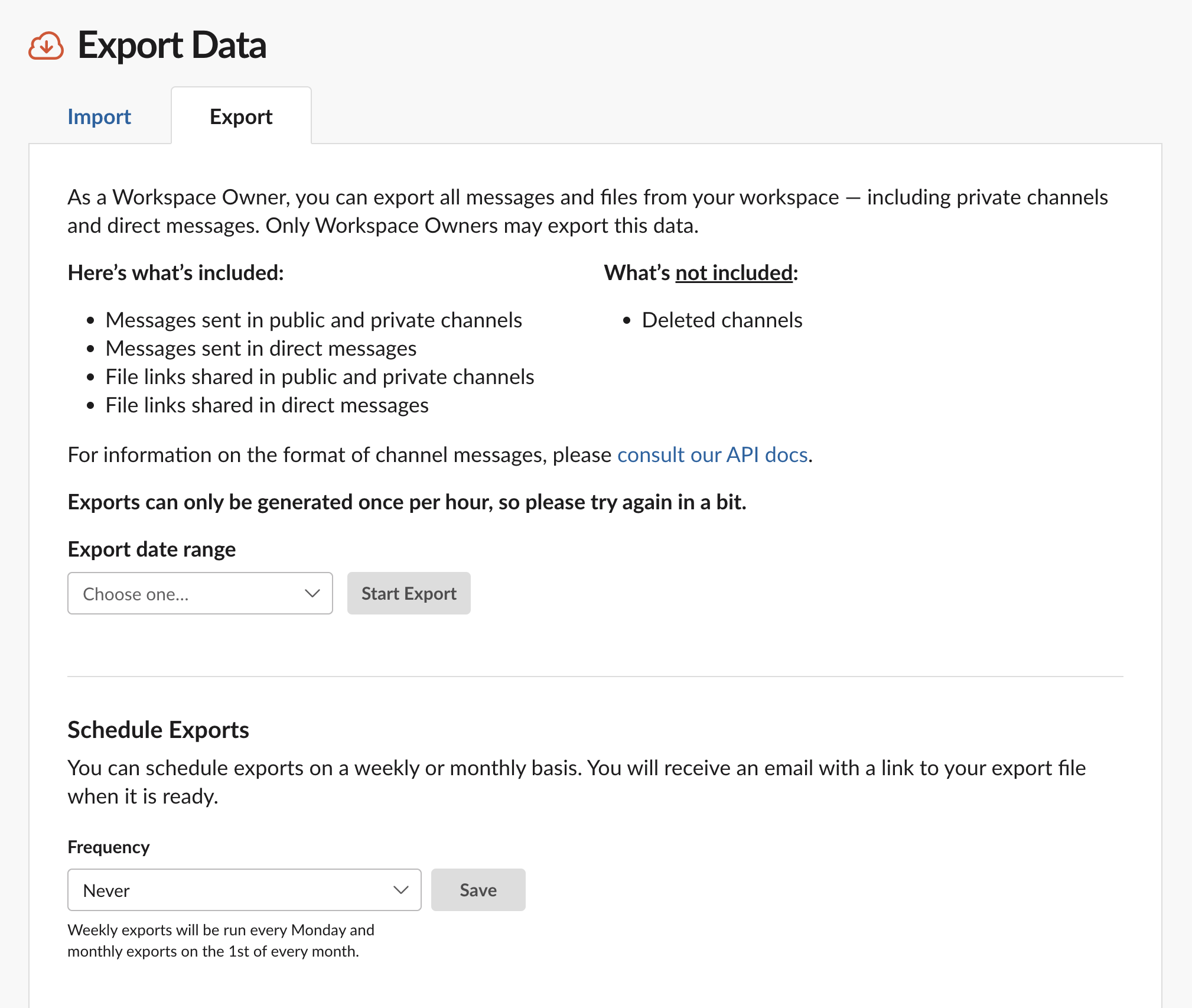Click chevron arrow in Frequency dropdown

coord(401,890)
